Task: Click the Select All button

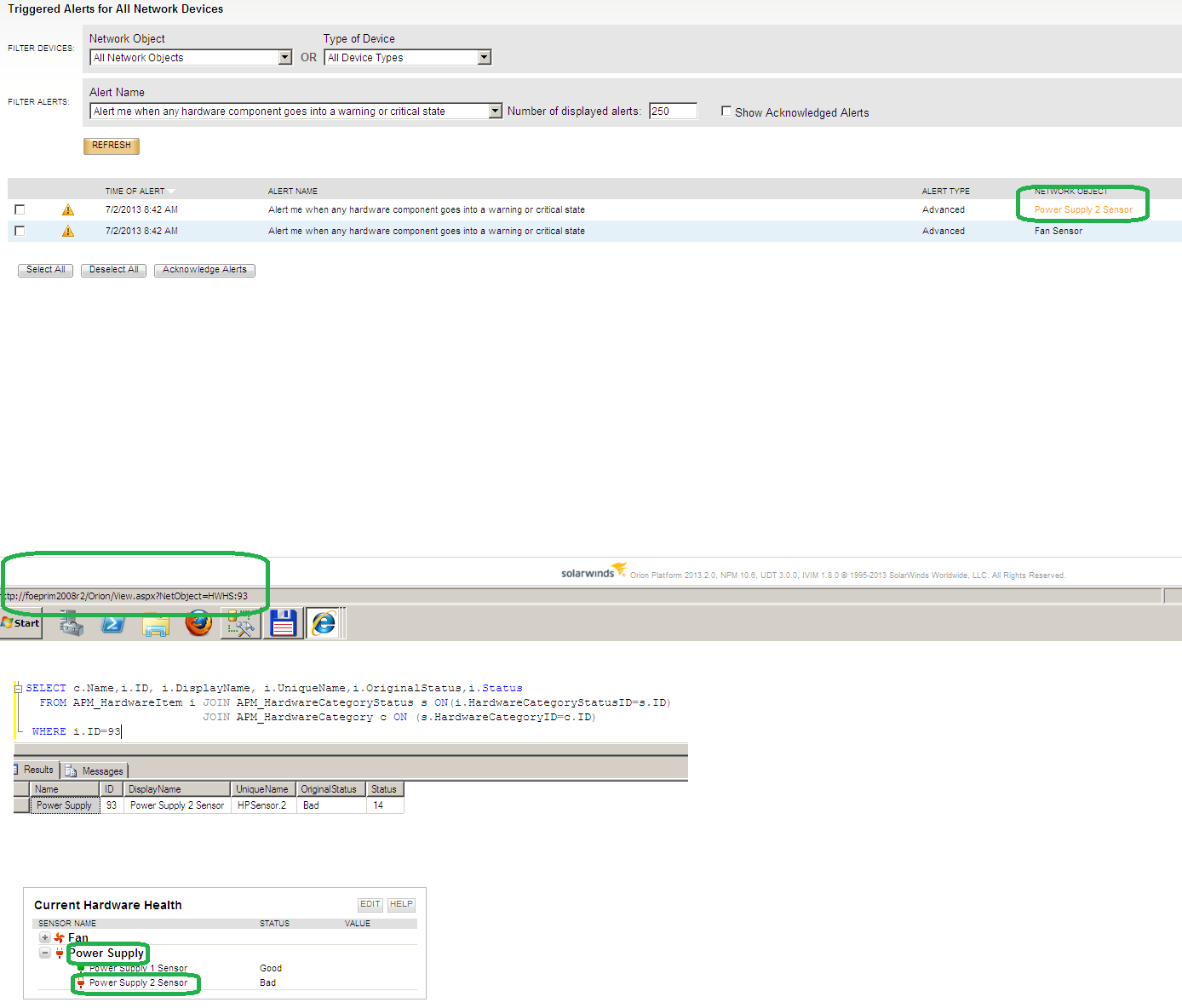Action: pos(45,270)
